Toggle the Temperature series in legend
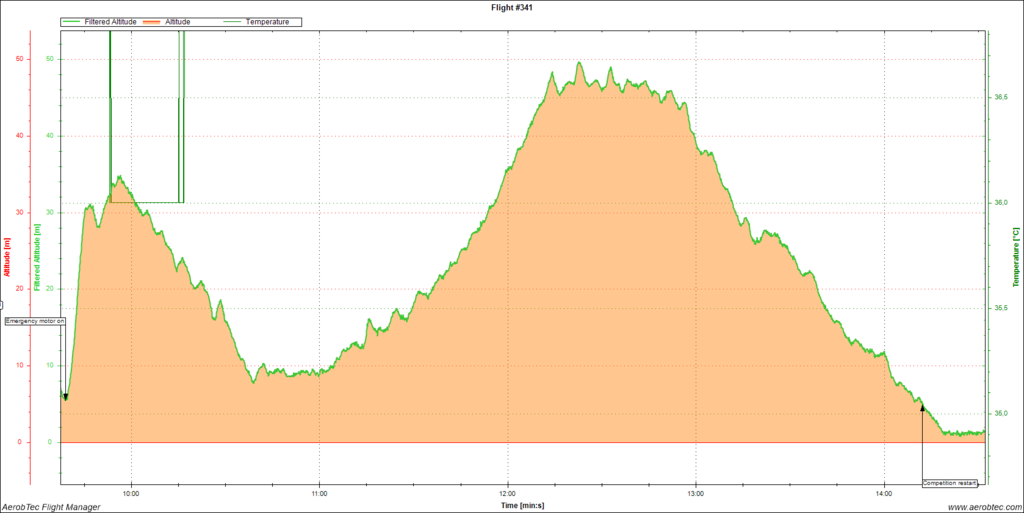Image resolution: width=1024 pixels, height=513 pixels. pos(267,21)
